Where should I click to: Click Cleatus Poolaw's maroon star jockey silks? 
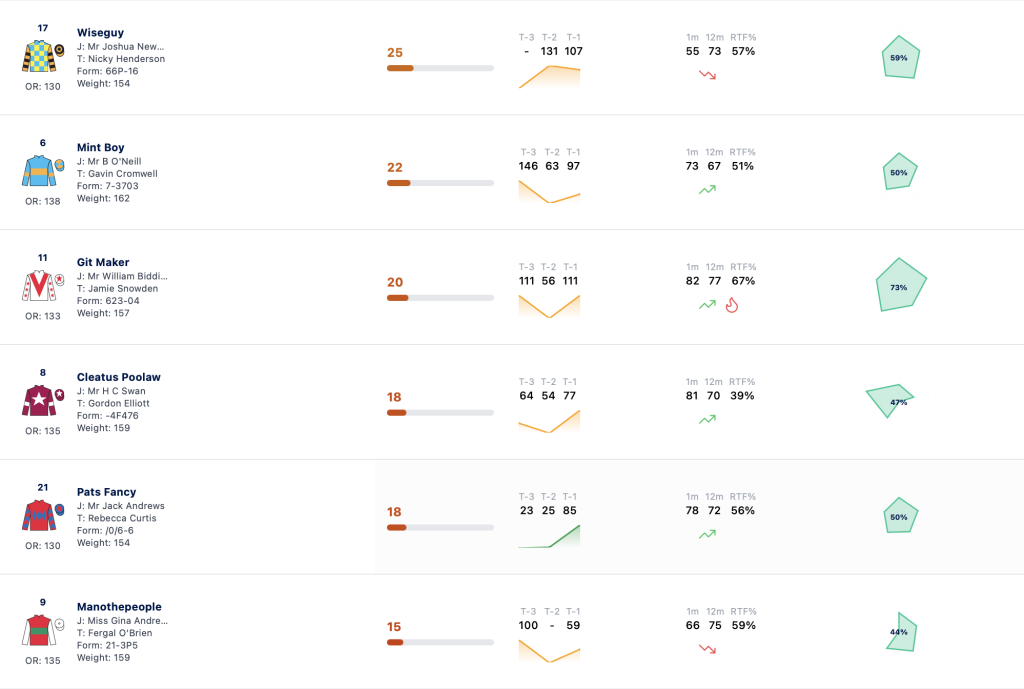39,400
